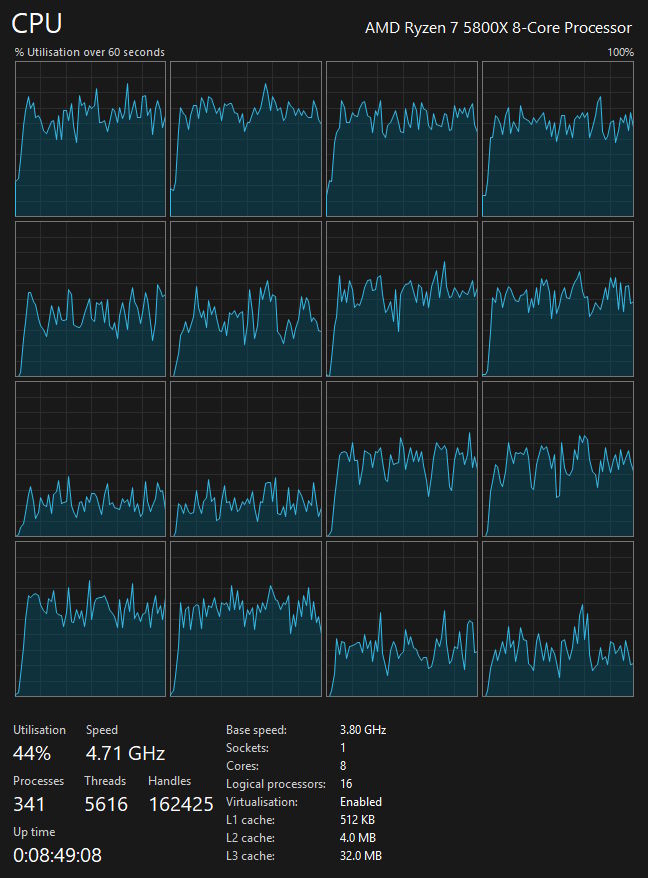This screenshot has height=878, width=648.
Task: Click the Threads label
Action: point(105,781)
